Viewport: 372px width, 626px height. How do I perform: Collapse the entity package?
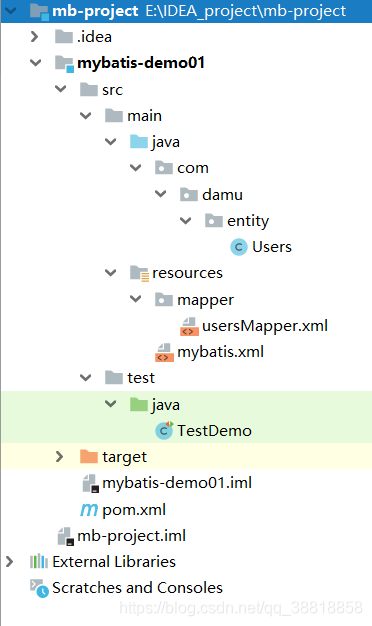[186, 220]
